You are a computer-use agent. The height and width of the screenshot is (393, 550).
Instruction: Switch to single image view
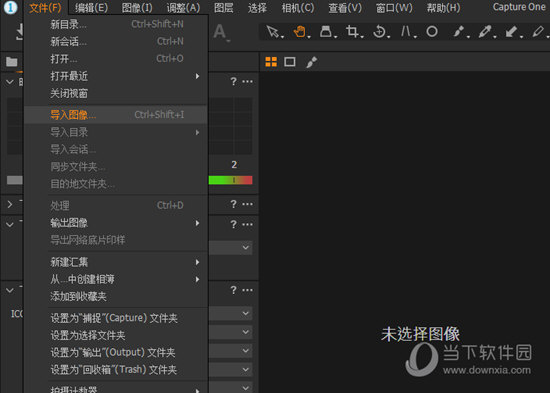(290, 62)
